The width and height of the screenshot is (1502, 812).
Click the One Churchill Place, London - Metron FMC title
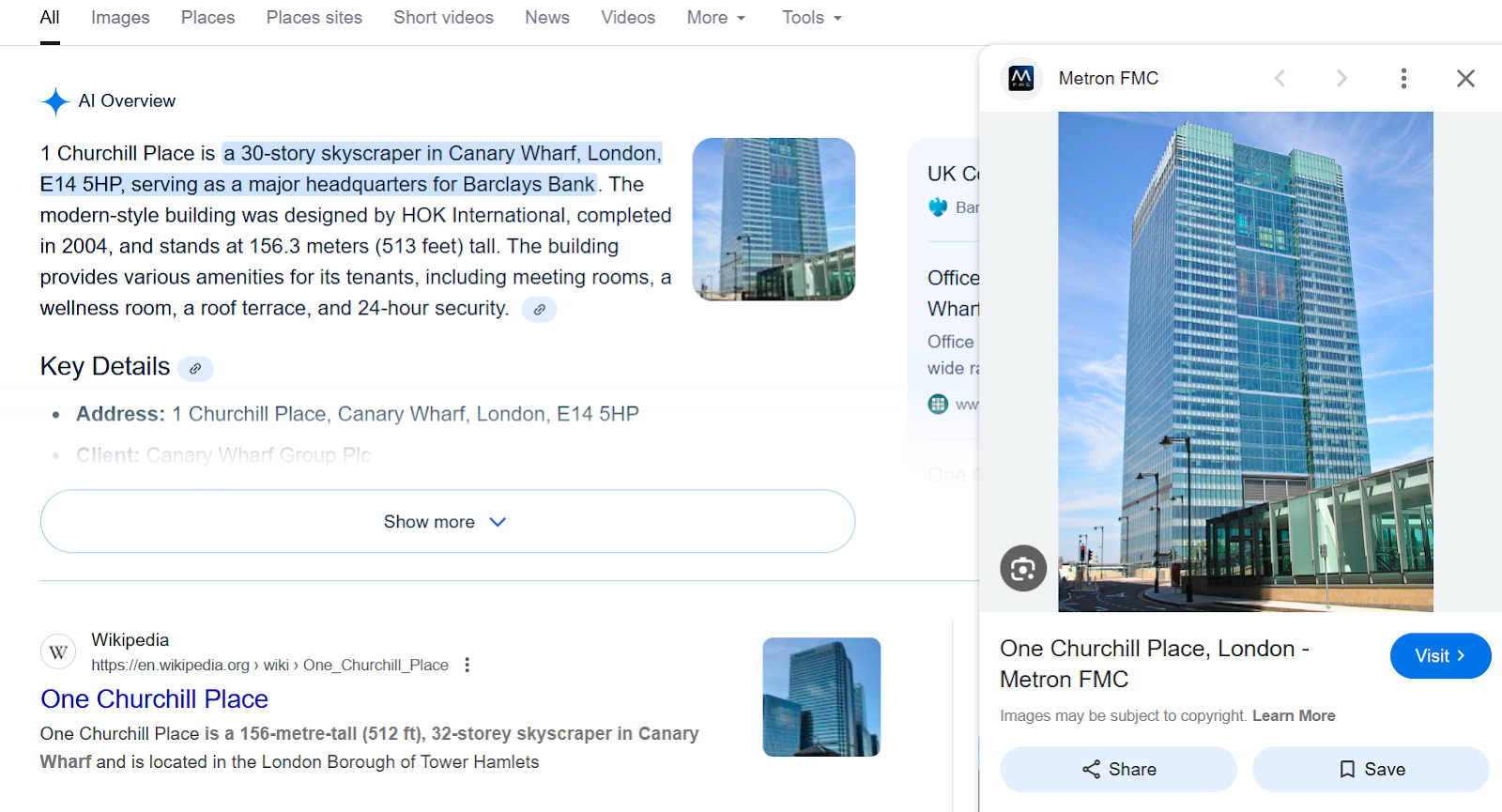click(x=1155, y=664)
